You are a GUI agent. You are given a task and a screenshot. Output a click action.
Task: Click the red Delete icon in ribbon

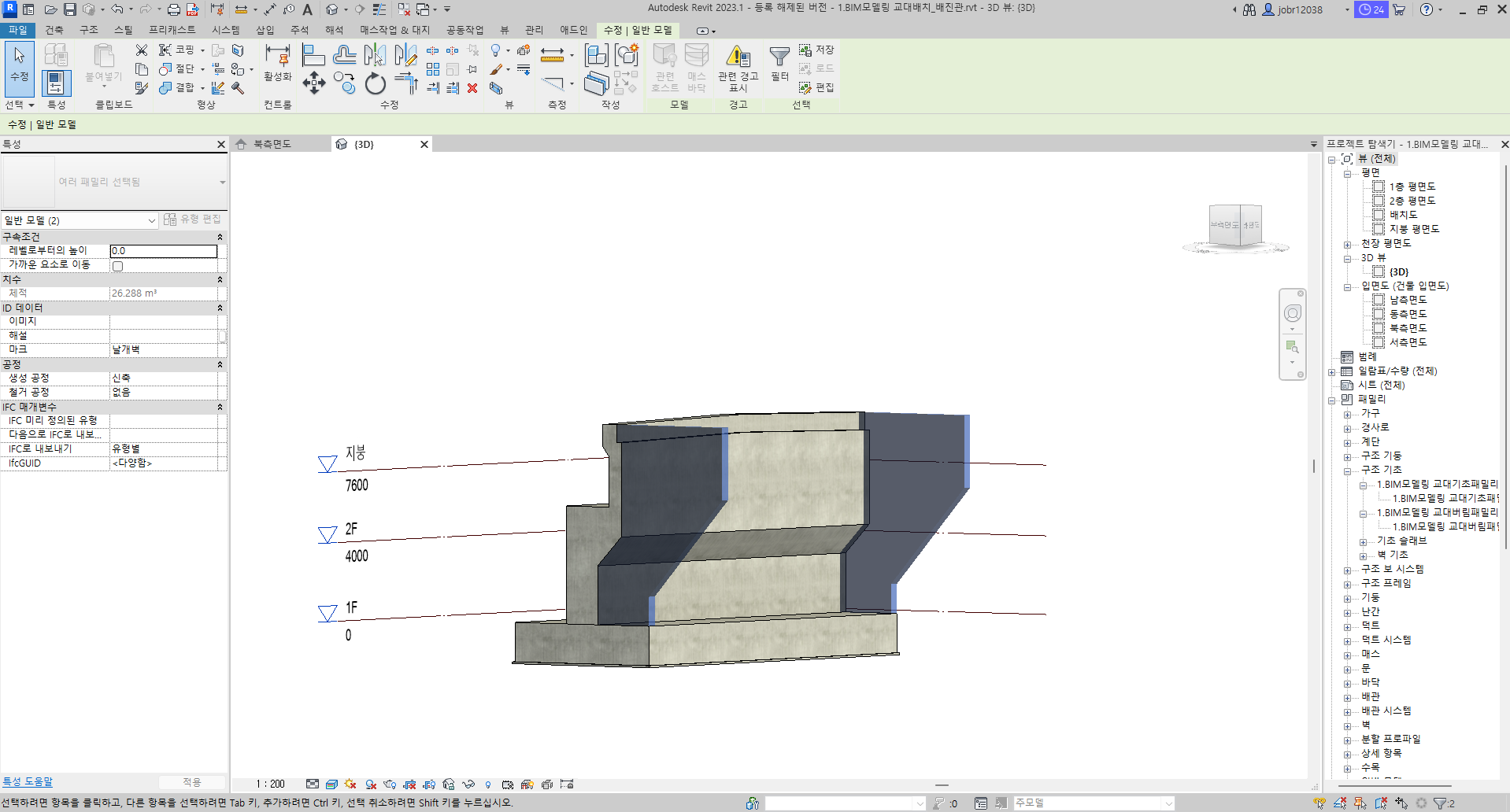tap(472, 88)
